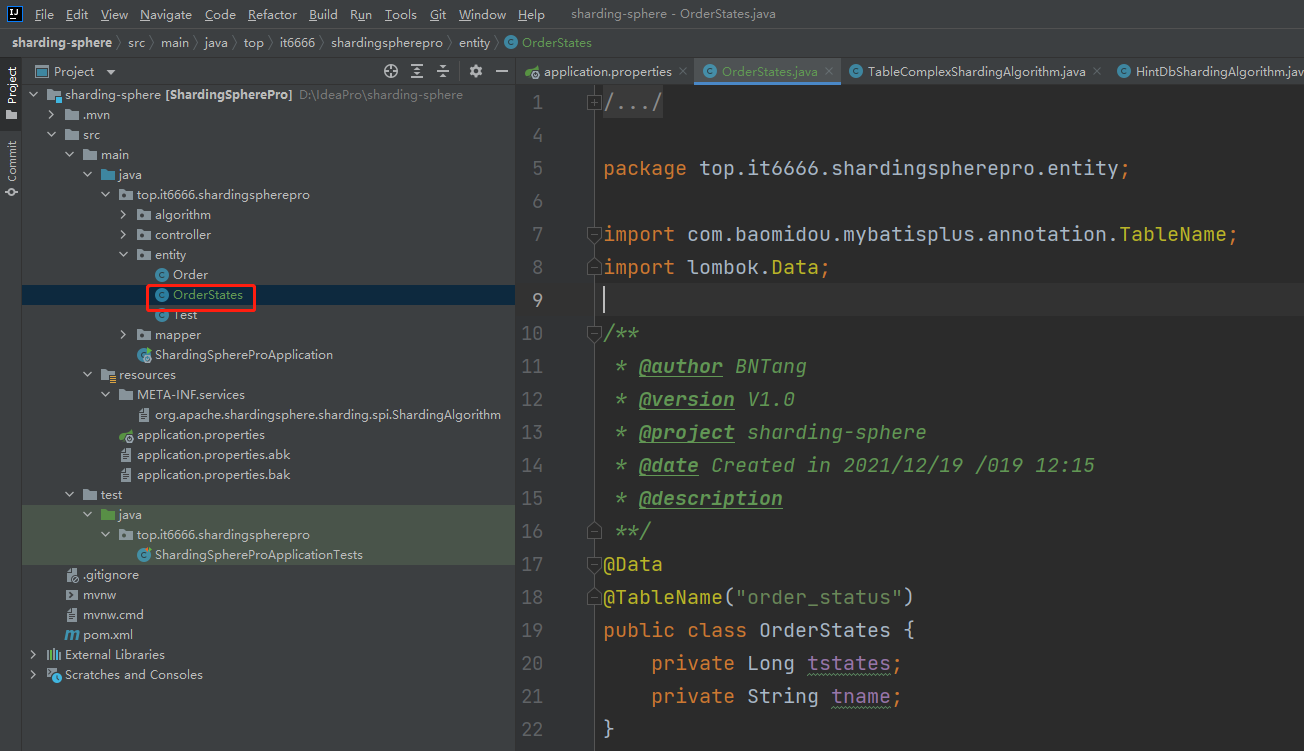The image size is (1304, 751).
Task: Click line number 19 in gutter
Action: tap(532, 630)
